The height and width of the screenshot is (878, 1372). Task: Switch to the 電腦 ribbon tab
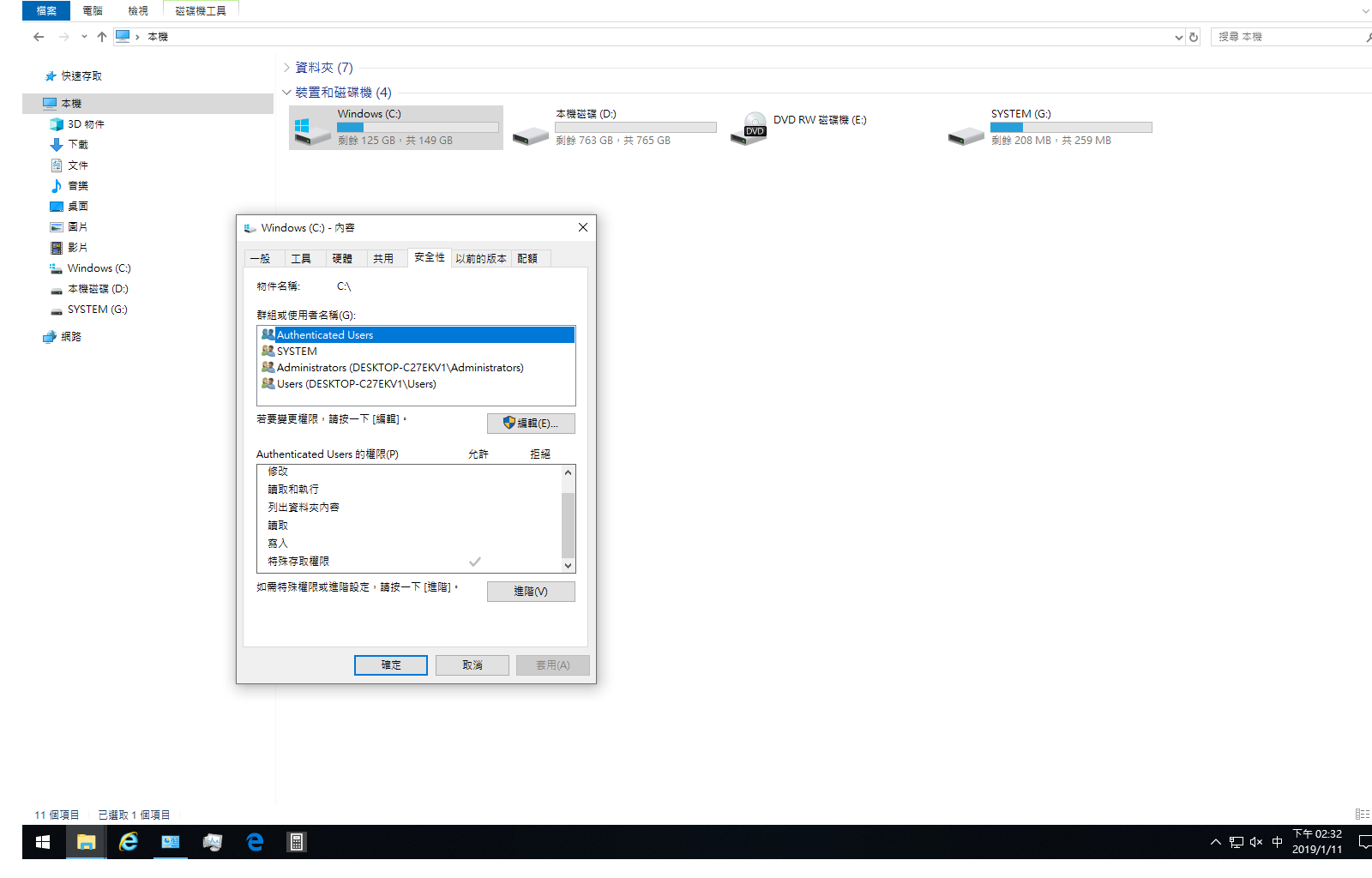click(x=93, y=10)
